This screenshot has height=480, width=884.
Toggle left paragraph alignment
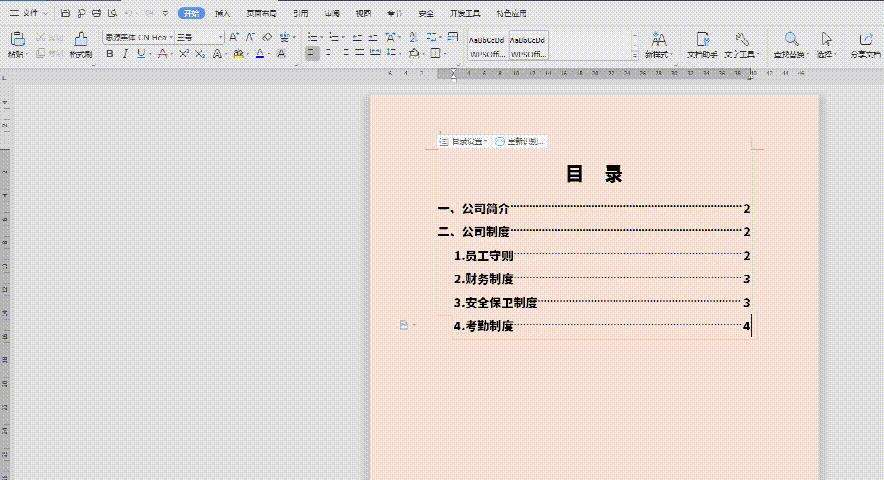[311, 54]
